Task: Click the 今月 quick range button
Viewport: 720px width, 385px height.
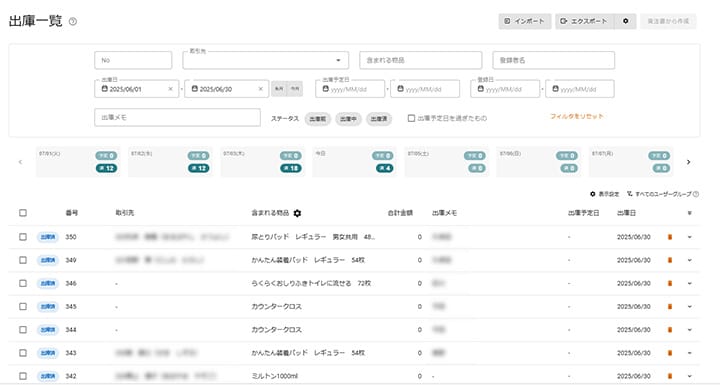Action: (295, 89)
